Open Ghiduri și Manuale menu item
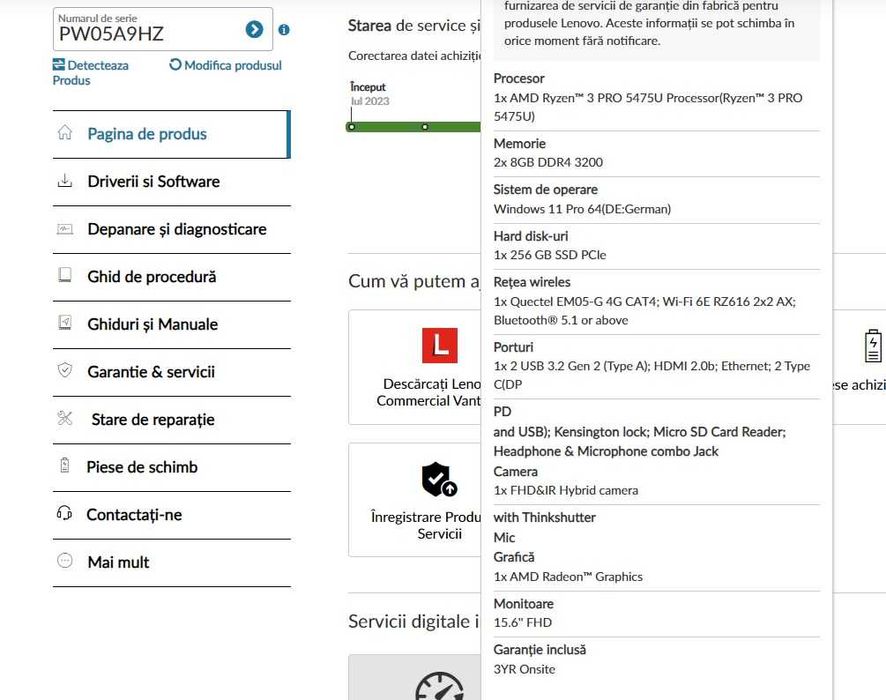 click(x=152, y=324)
